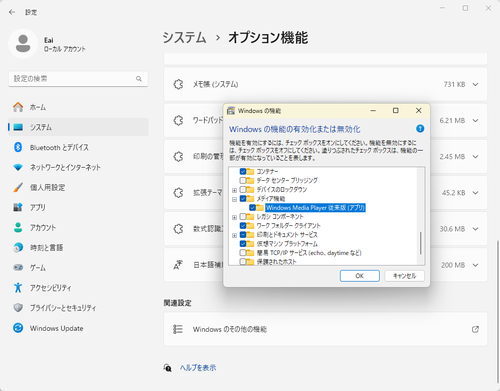500x391 pixels.
Task: Click システム in the breadcrumb header
Action: click(x=184, y=37)
